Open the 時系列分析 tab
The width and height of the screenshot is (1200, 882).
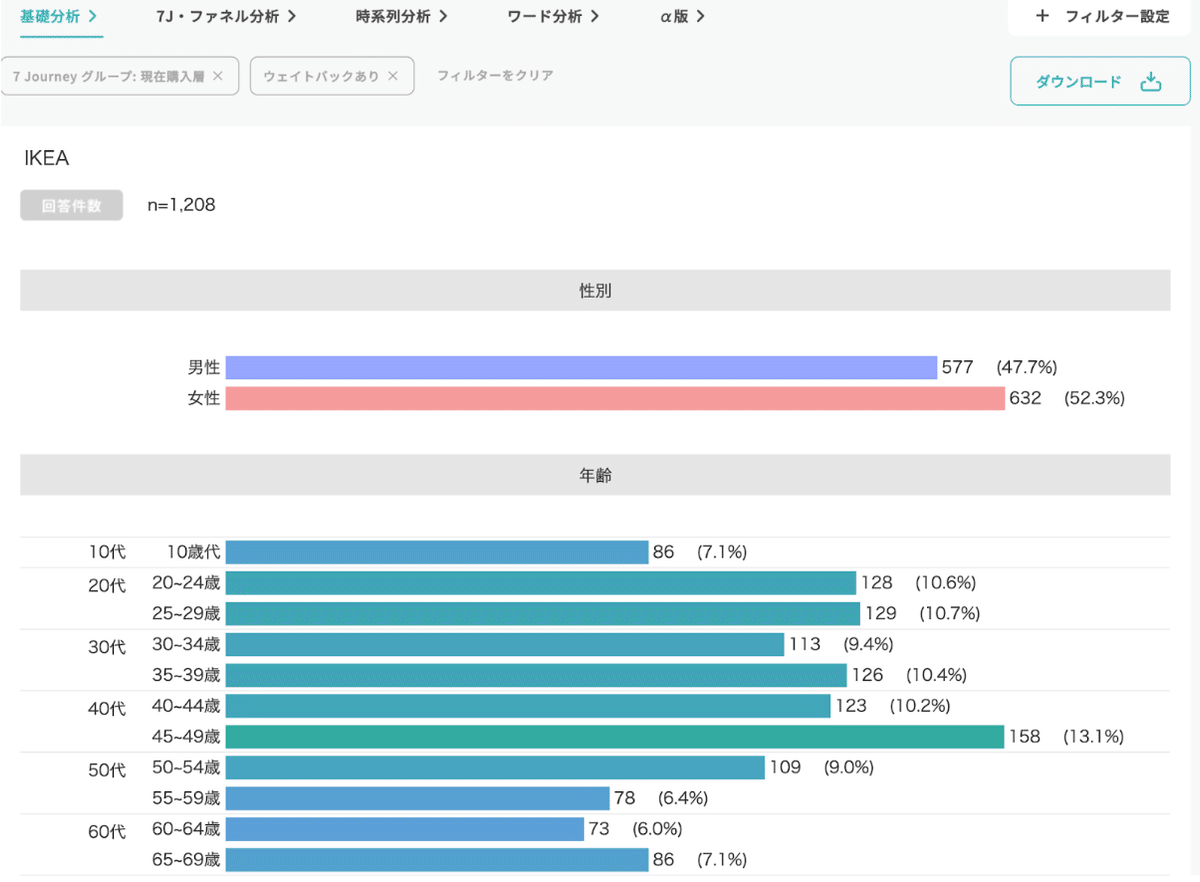tap(401, 16)
